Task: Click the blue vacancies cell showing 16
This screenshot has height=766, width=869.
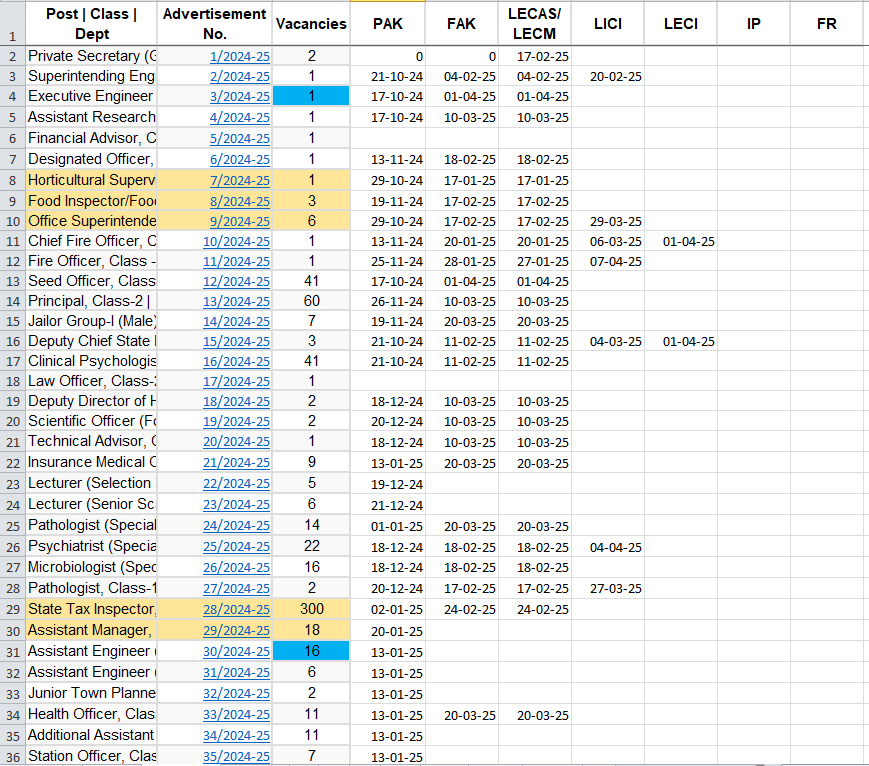Action: click(x=311, y=651)
